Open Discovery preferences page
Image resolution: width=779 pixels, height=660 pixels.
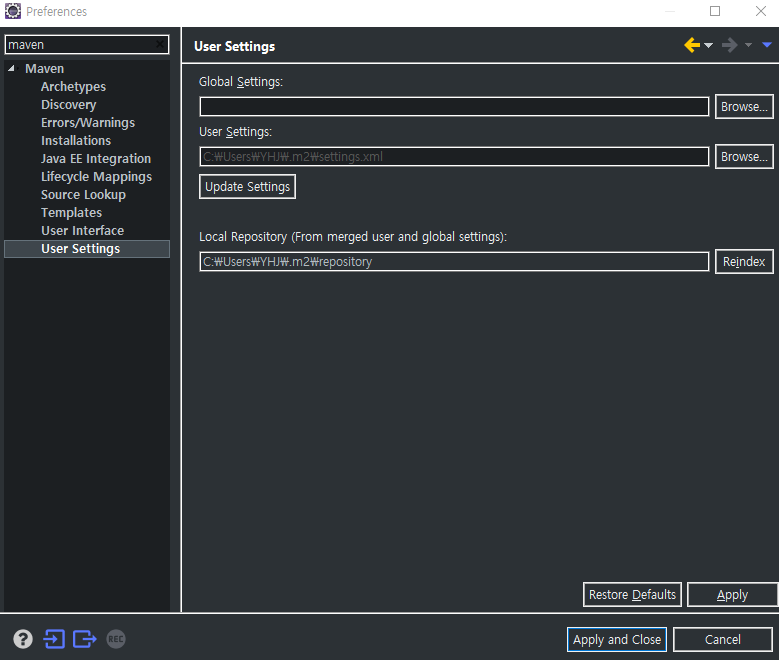69,104
